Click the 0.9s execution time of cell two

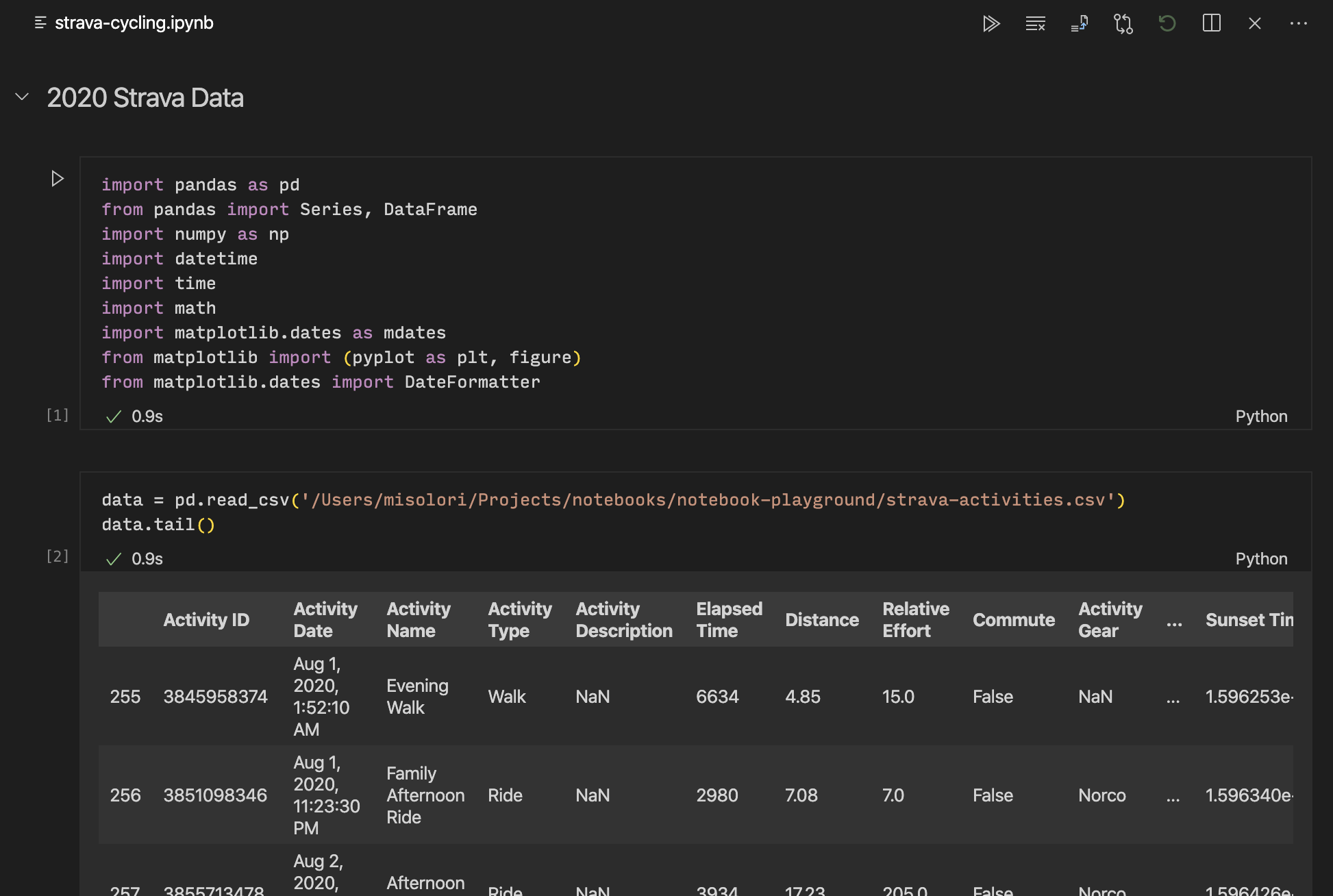click(147, 558)
